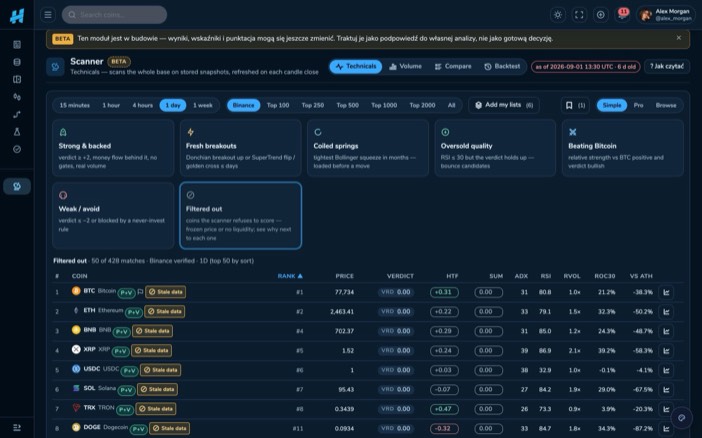Select the All universe filter
702x438 pixels.
452,105
